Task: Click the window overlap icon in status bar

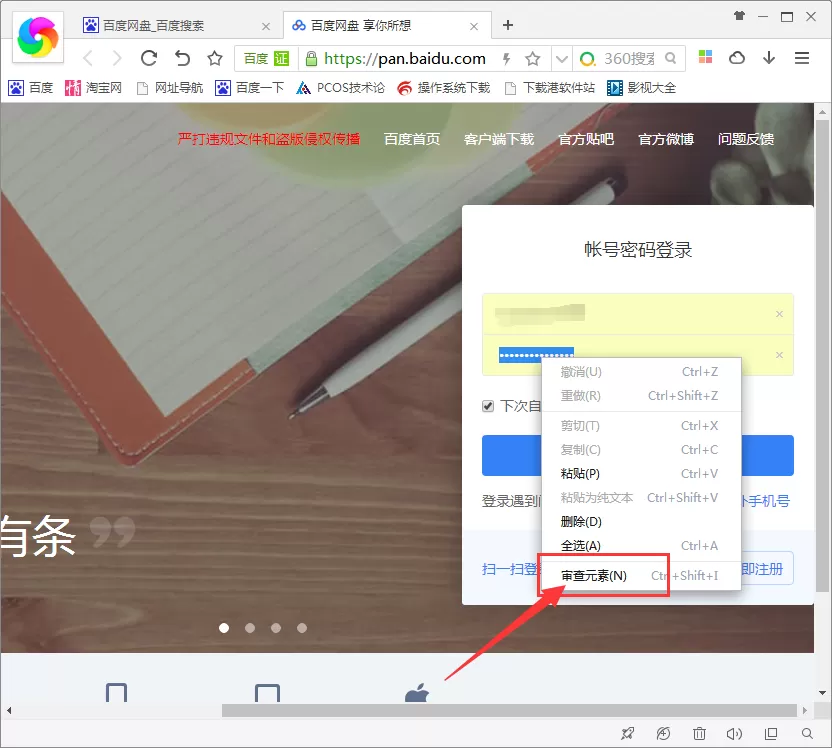Action: pos(771,734)
